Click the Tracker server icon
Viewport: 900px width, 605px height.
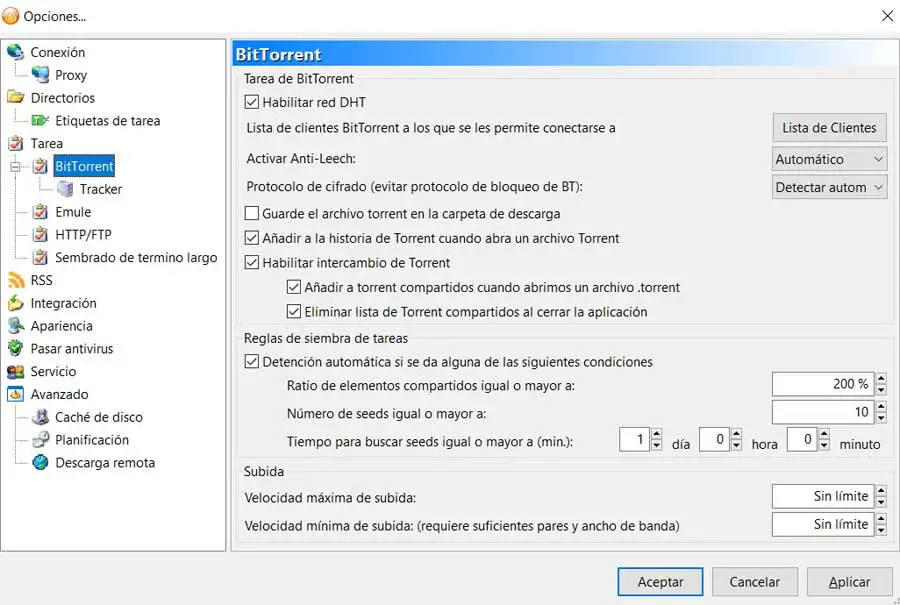click(65, 189)
